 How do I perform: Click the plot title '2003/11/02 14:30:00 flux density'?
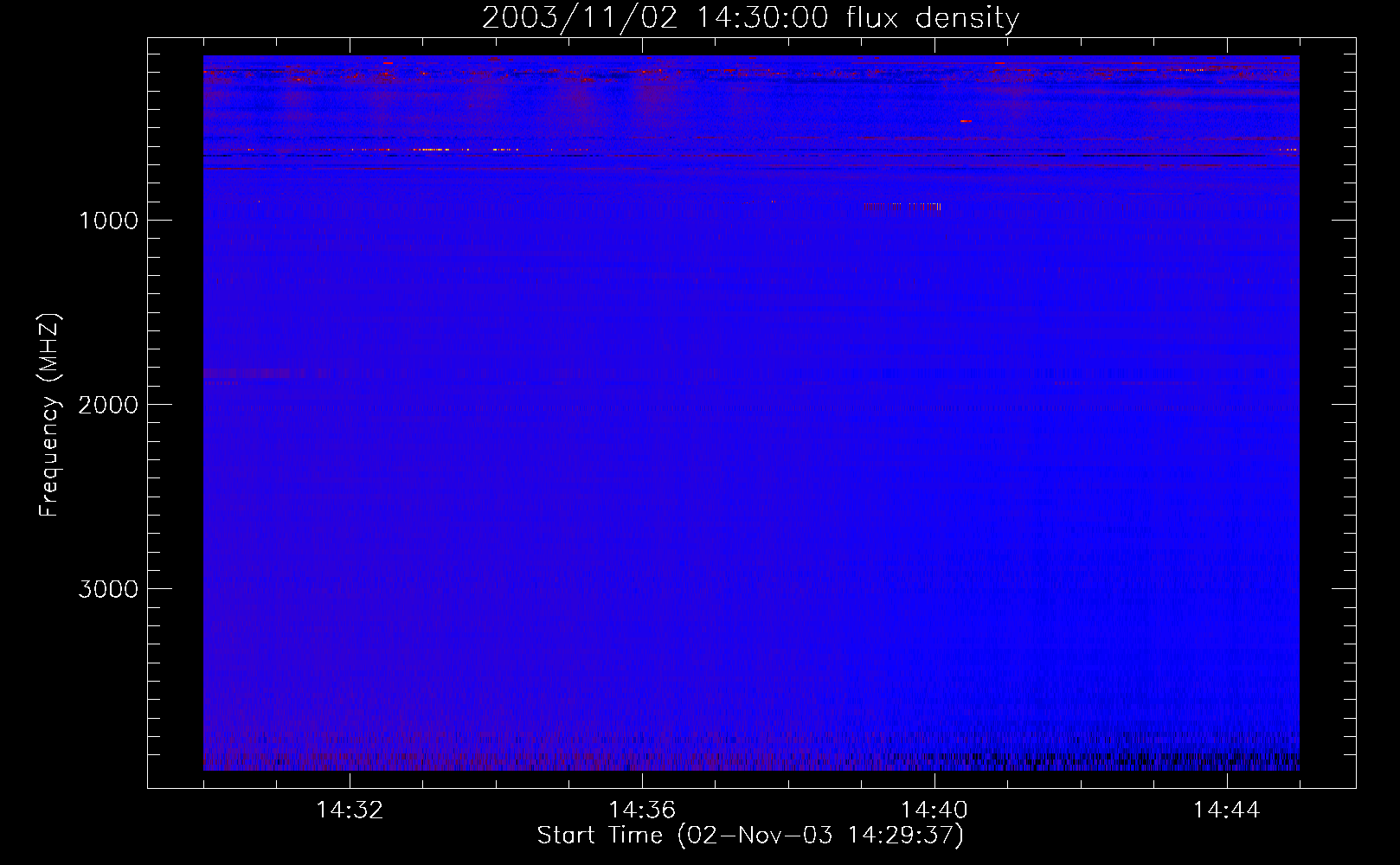750,18
